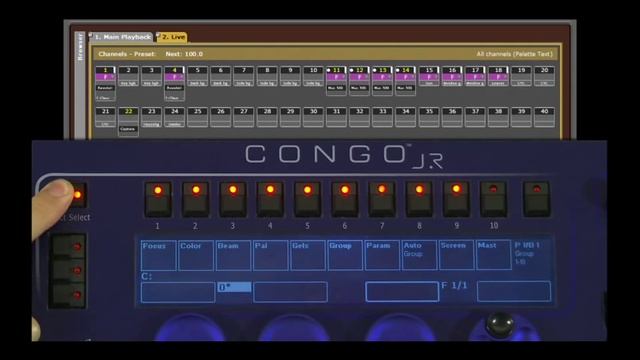
Task: Choose the Gels soft key on the LCD
Action: pyautogui.click(x=307, y=255)
